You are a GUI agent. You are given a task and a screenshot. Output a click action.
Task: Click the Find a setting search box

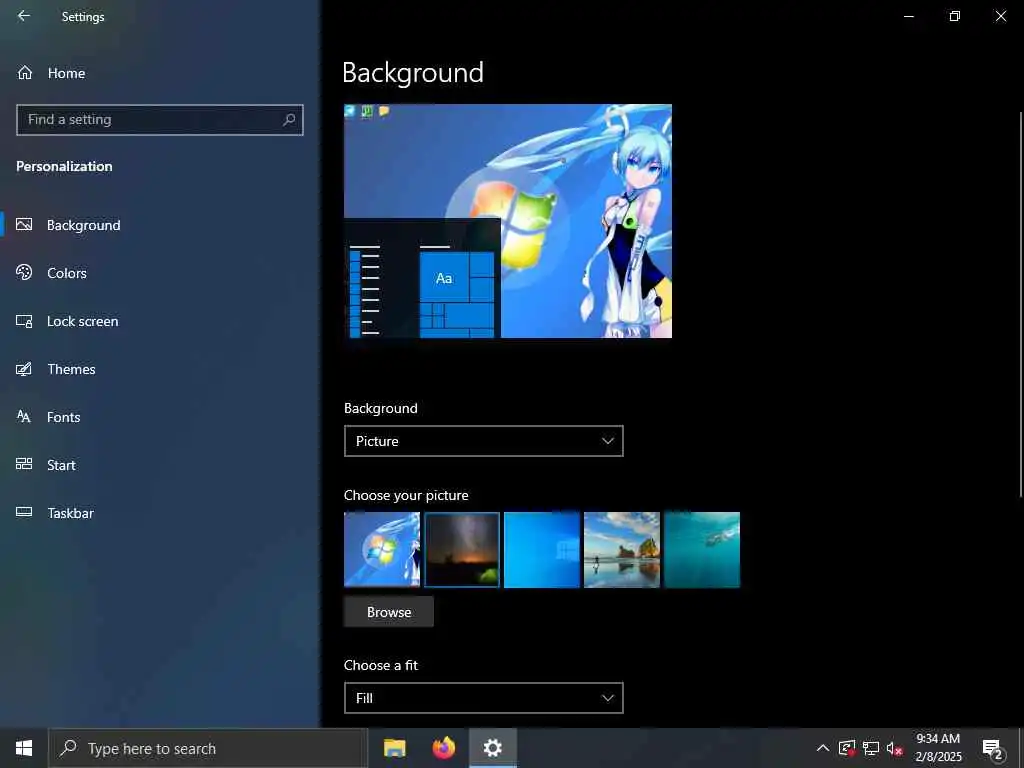(x=159, y=120)
